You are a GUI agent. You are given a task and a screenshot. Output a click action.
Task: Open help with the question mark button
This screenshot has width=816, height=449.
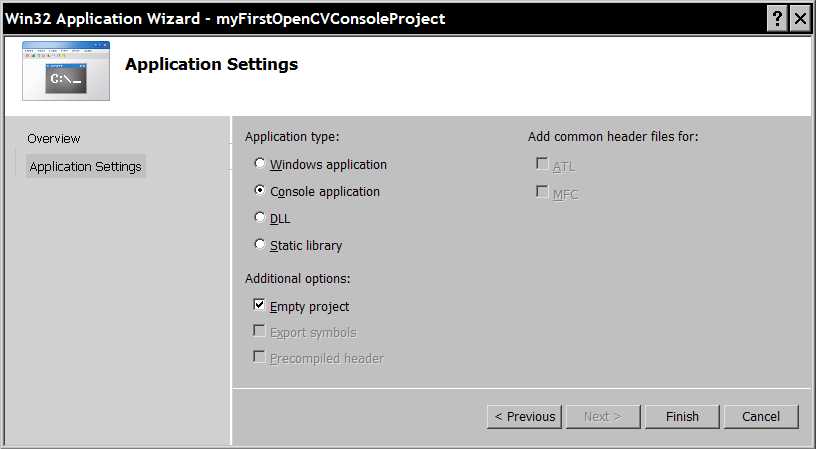pyautogui.click(x=777, y=19)
